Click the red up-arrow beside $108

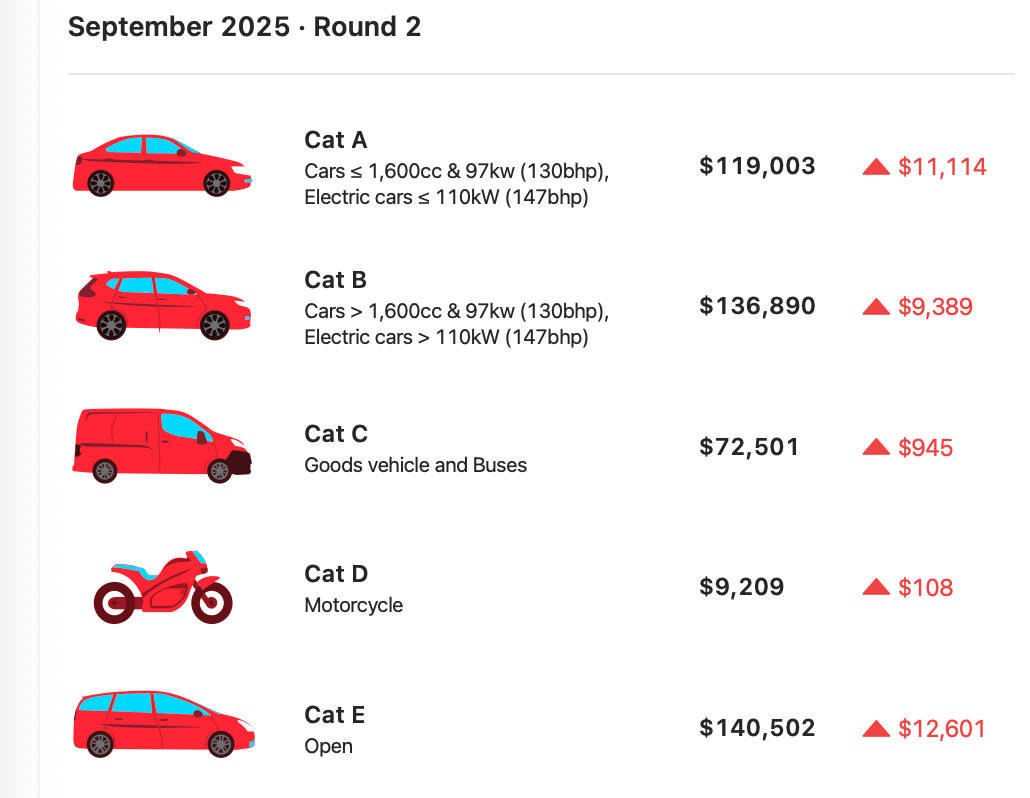(876, 587)
